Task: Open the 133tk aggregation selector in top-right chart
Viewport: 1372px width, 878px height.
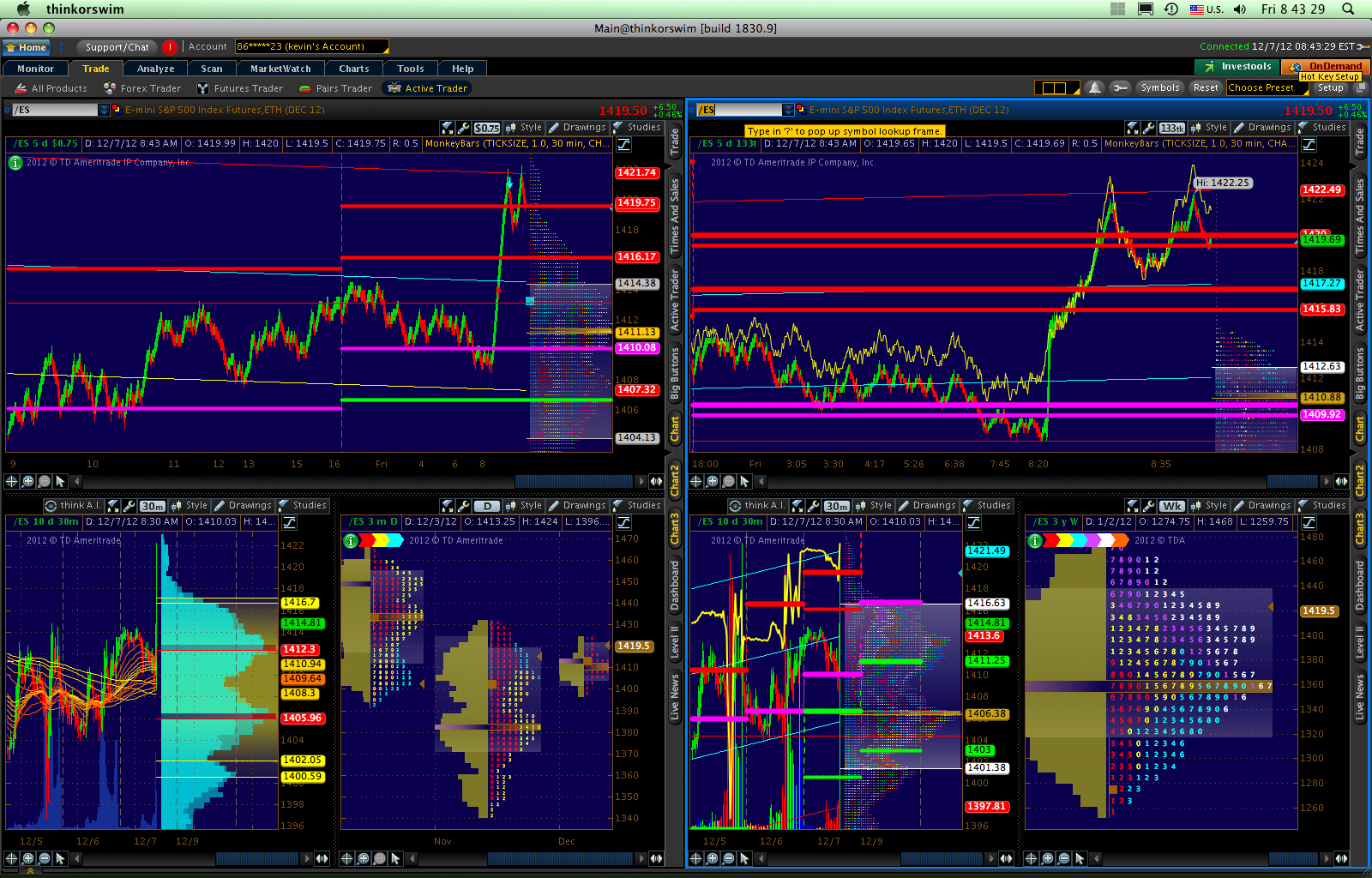Action: [1172, 128]
